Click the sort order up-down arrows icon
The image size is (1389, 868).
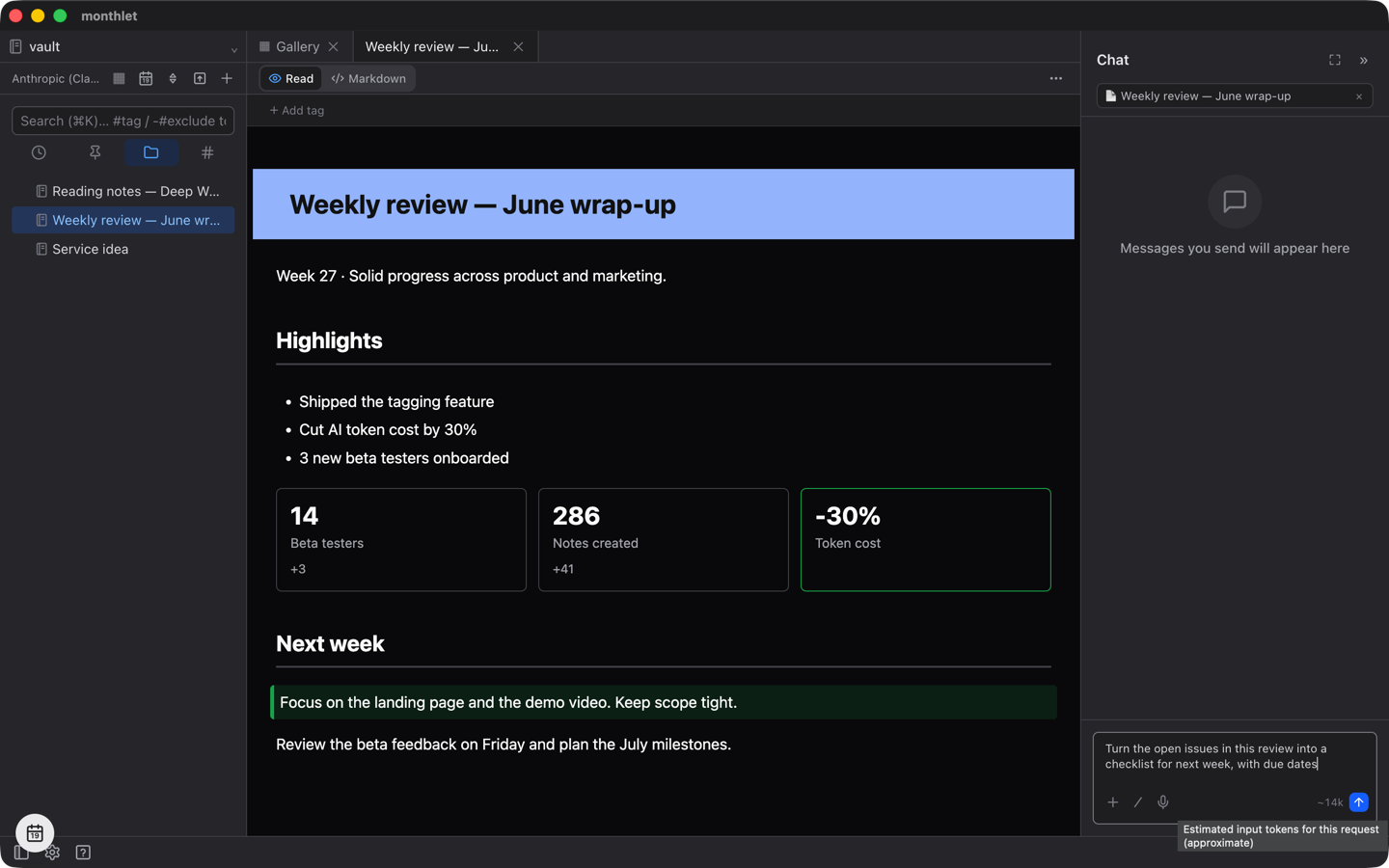click(x=173, y=79)
